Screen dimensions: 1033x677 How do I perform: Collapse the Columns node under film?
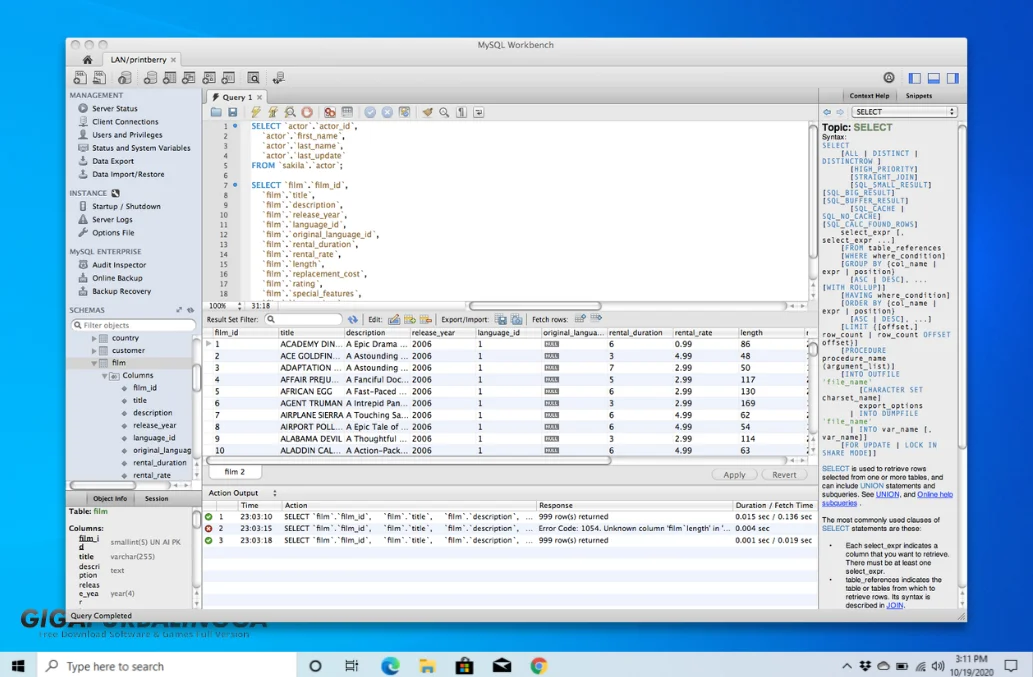coord(104,375)
